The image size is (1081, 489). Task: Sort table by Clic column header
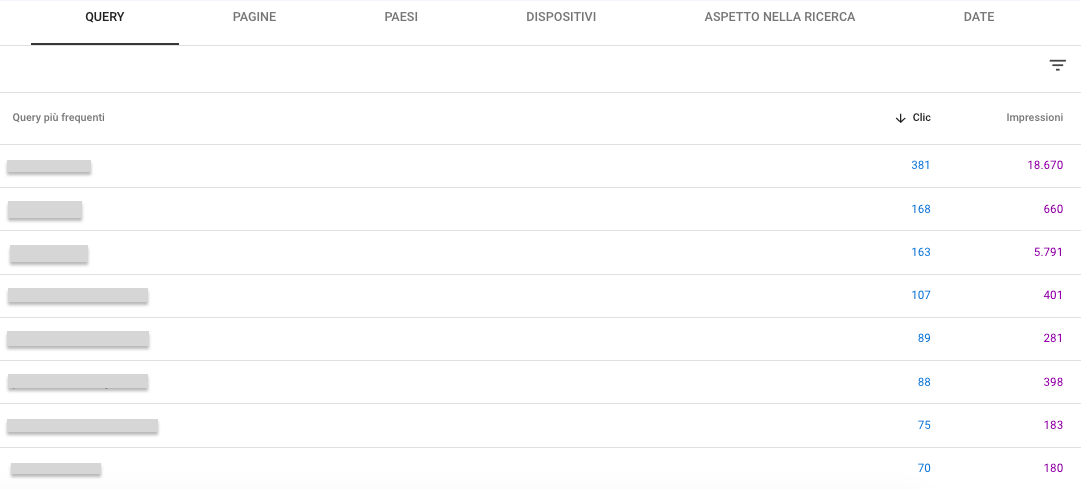click(922, 118)
